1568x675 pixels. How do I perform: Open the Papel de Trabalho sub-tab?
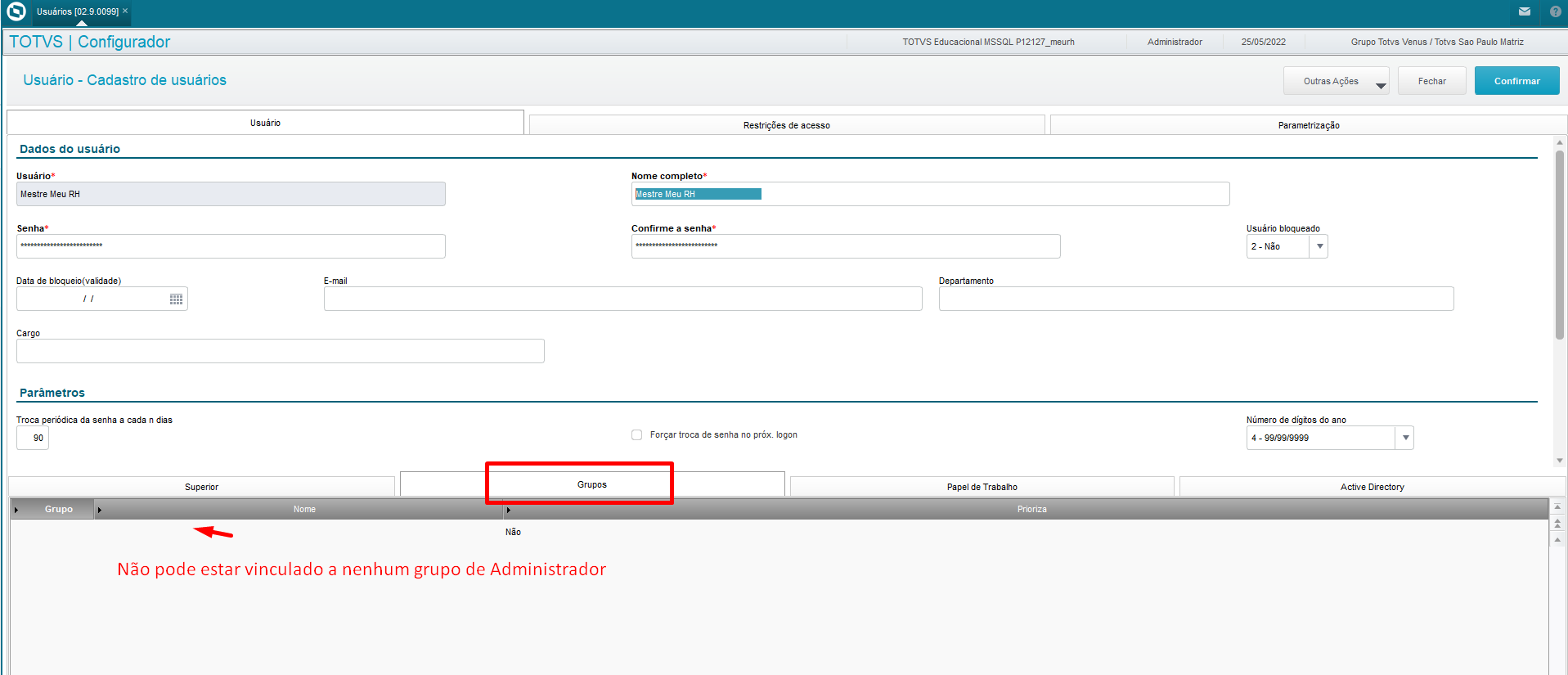982,487
